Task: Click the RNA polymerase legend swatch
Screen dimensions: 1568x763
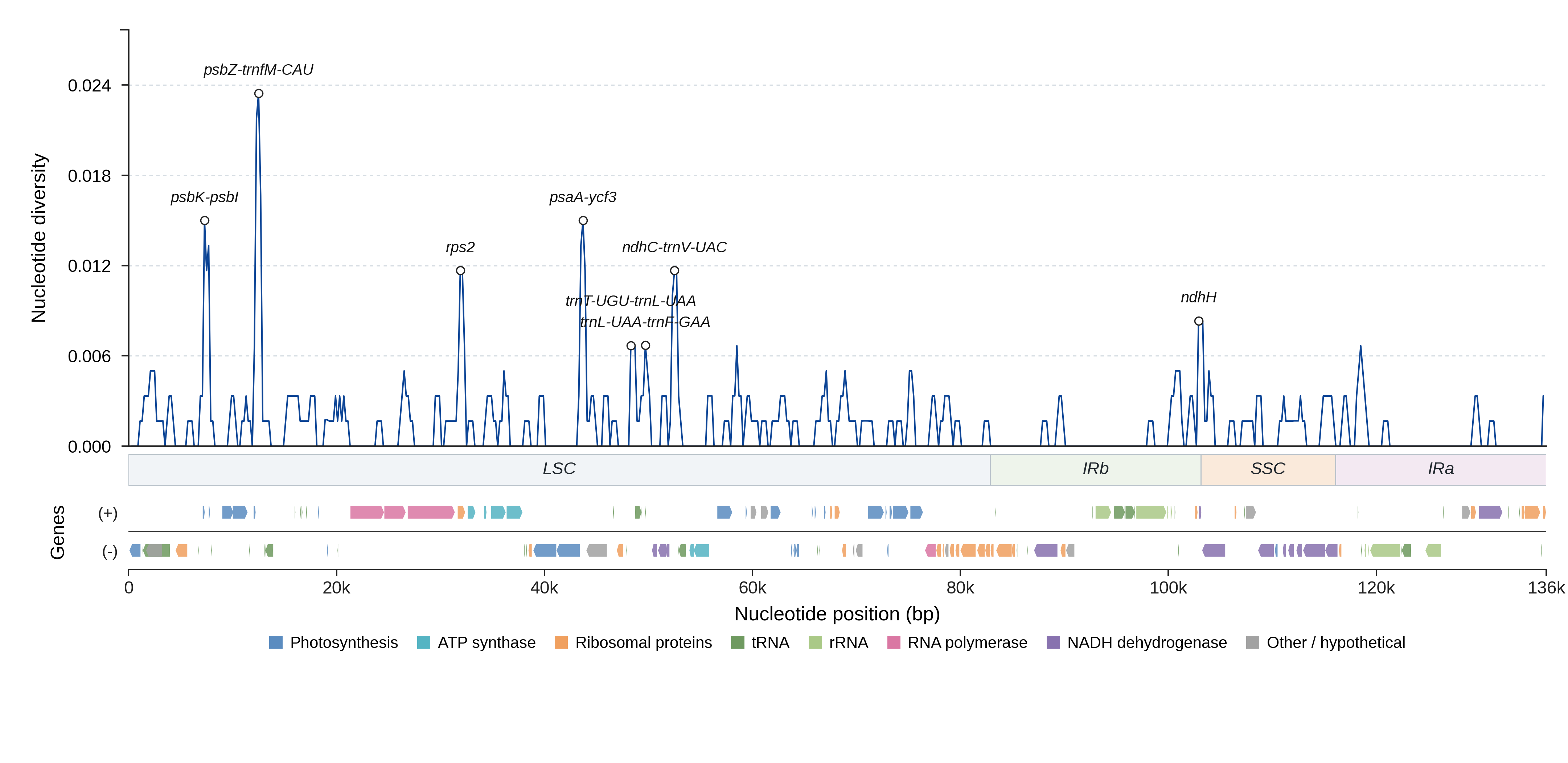Action: (894, 642)
